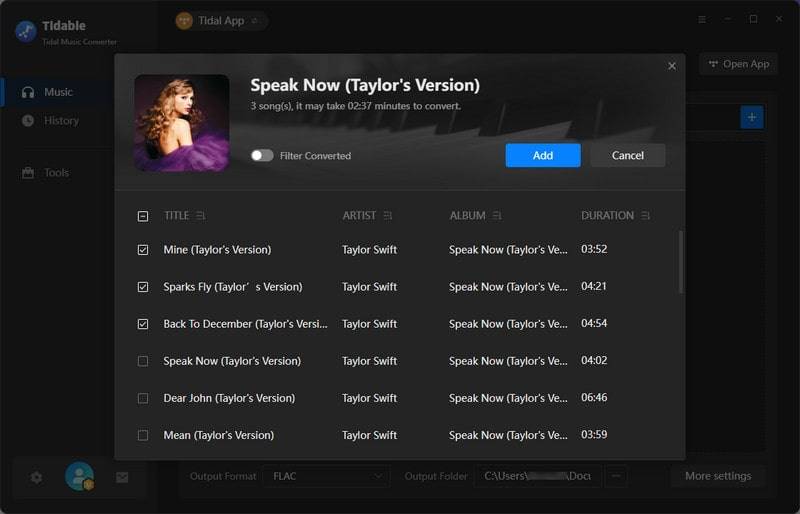Select the Music sidebar tab
Screen dimensions: 800x514
(58, 92)
